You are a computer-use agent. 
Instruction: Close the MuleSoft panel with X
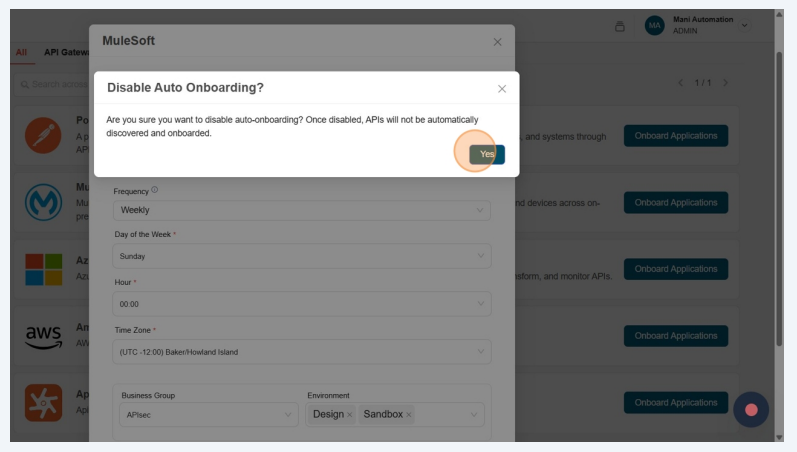tap(497, 42)
